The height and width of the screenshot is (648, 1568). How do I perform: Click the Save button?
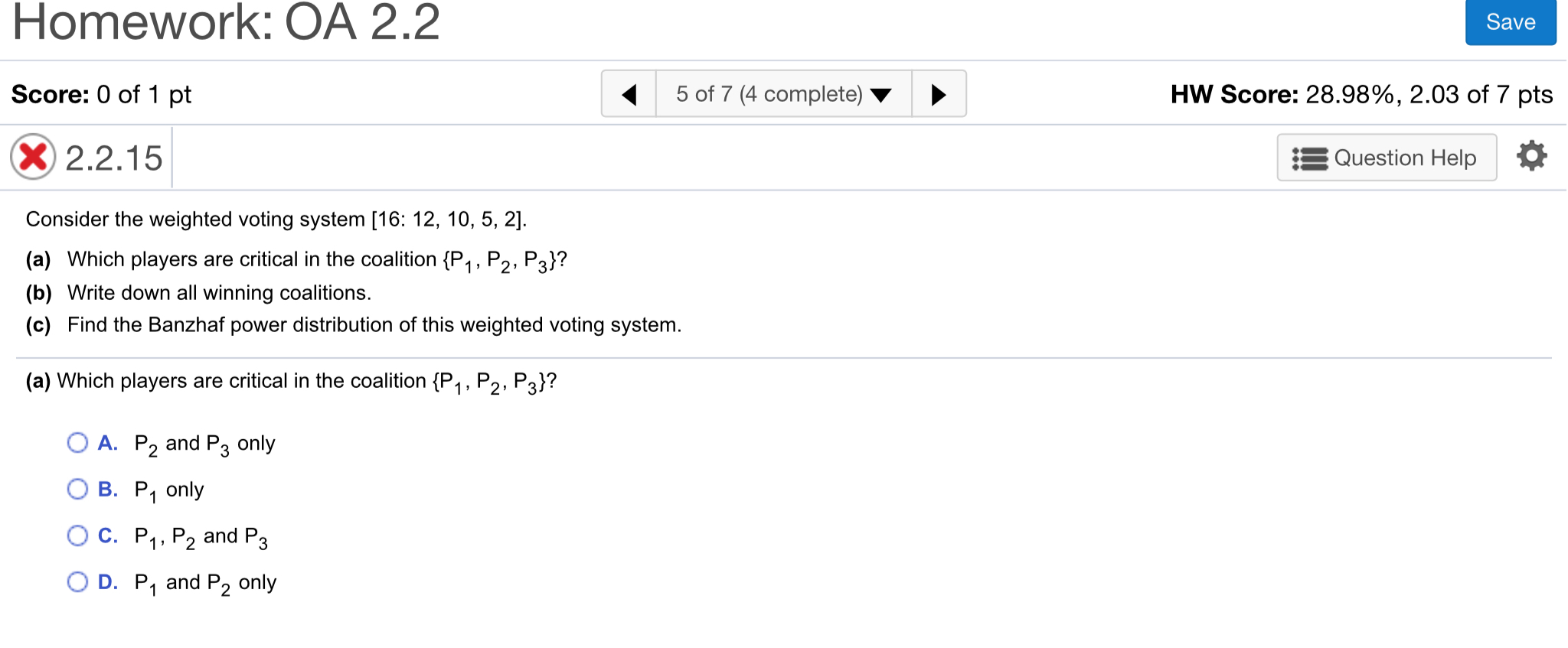point(1510,21)
